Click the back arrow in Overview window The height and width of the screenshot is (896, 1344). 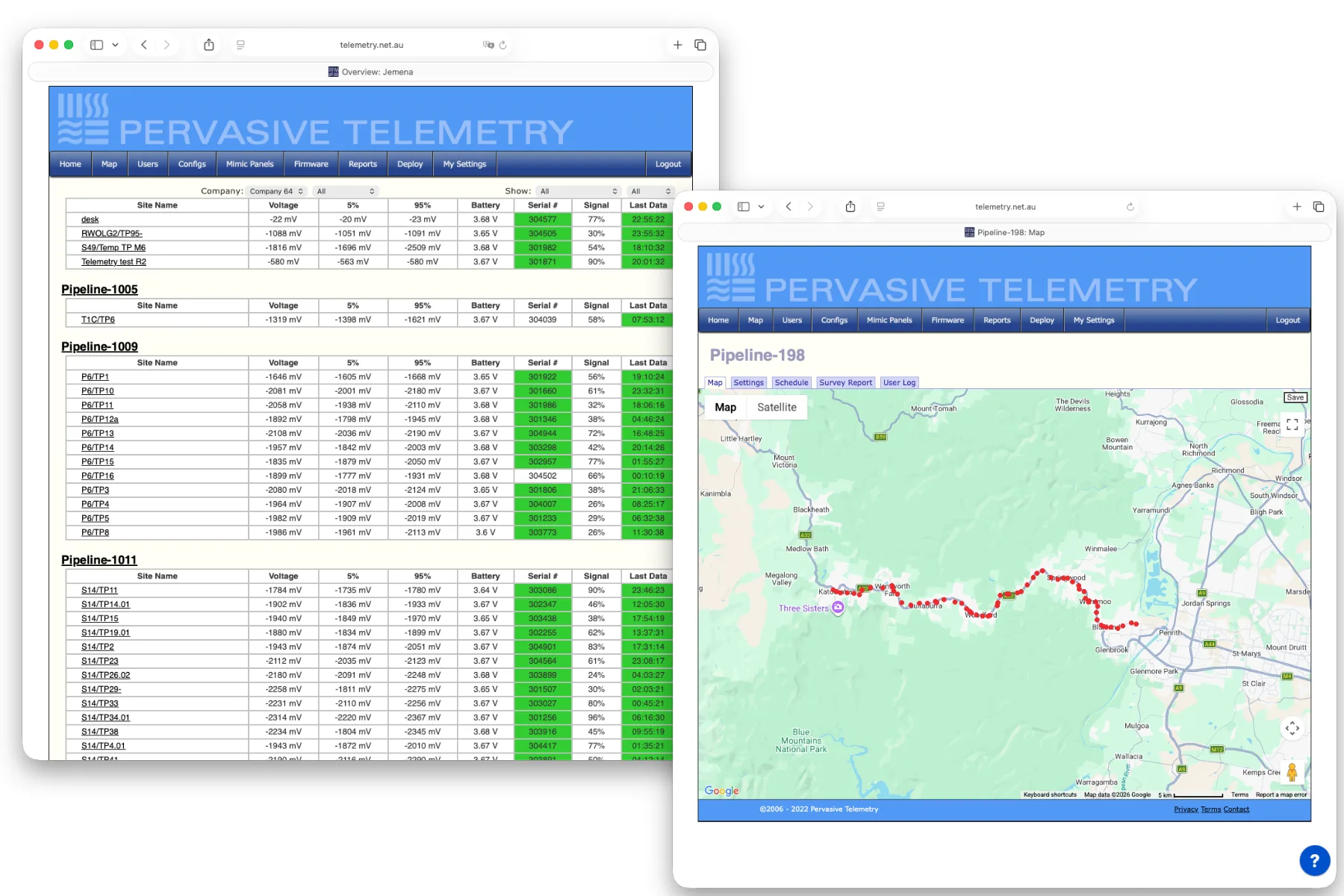click(x=144, y=45)
